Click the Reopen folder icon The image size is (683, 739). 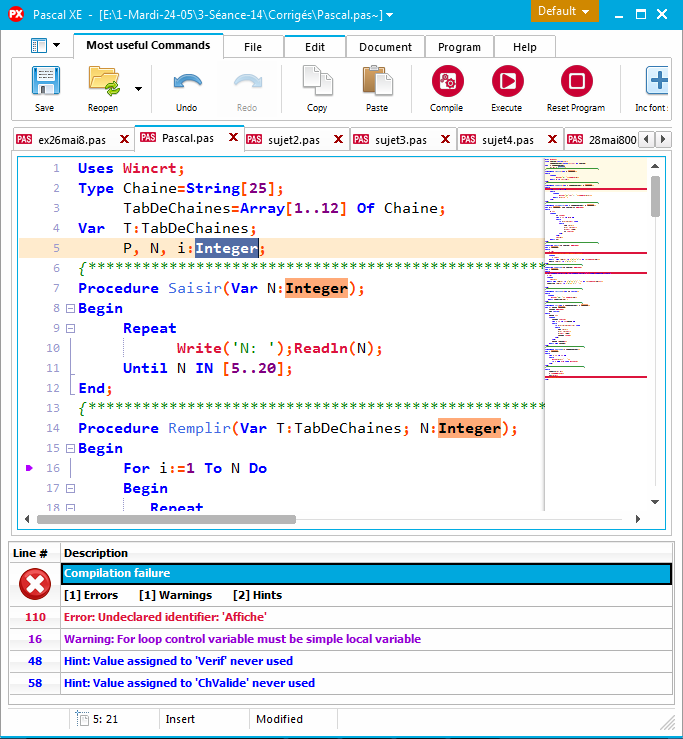103,82
